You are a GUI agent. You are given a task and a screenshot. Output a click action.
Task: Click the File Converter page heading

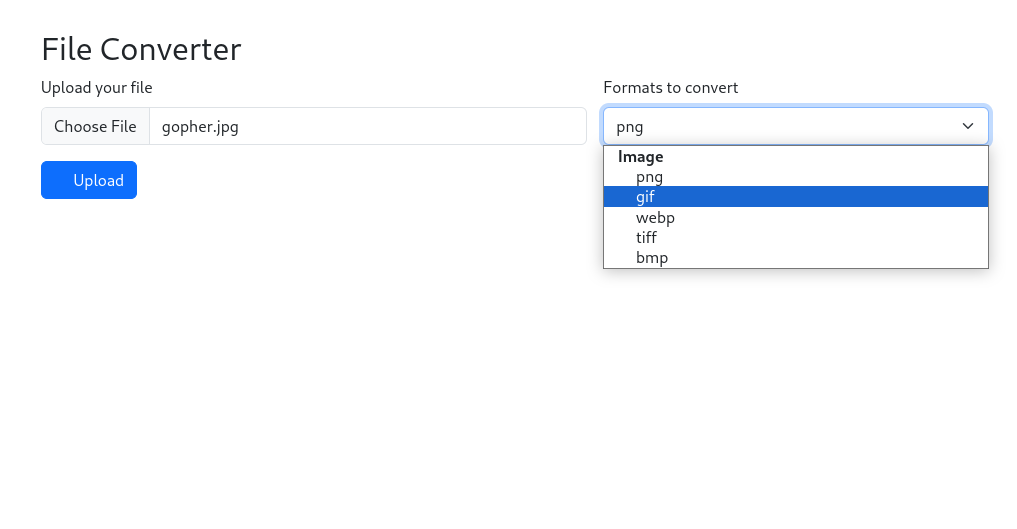(x=141, y=48)
